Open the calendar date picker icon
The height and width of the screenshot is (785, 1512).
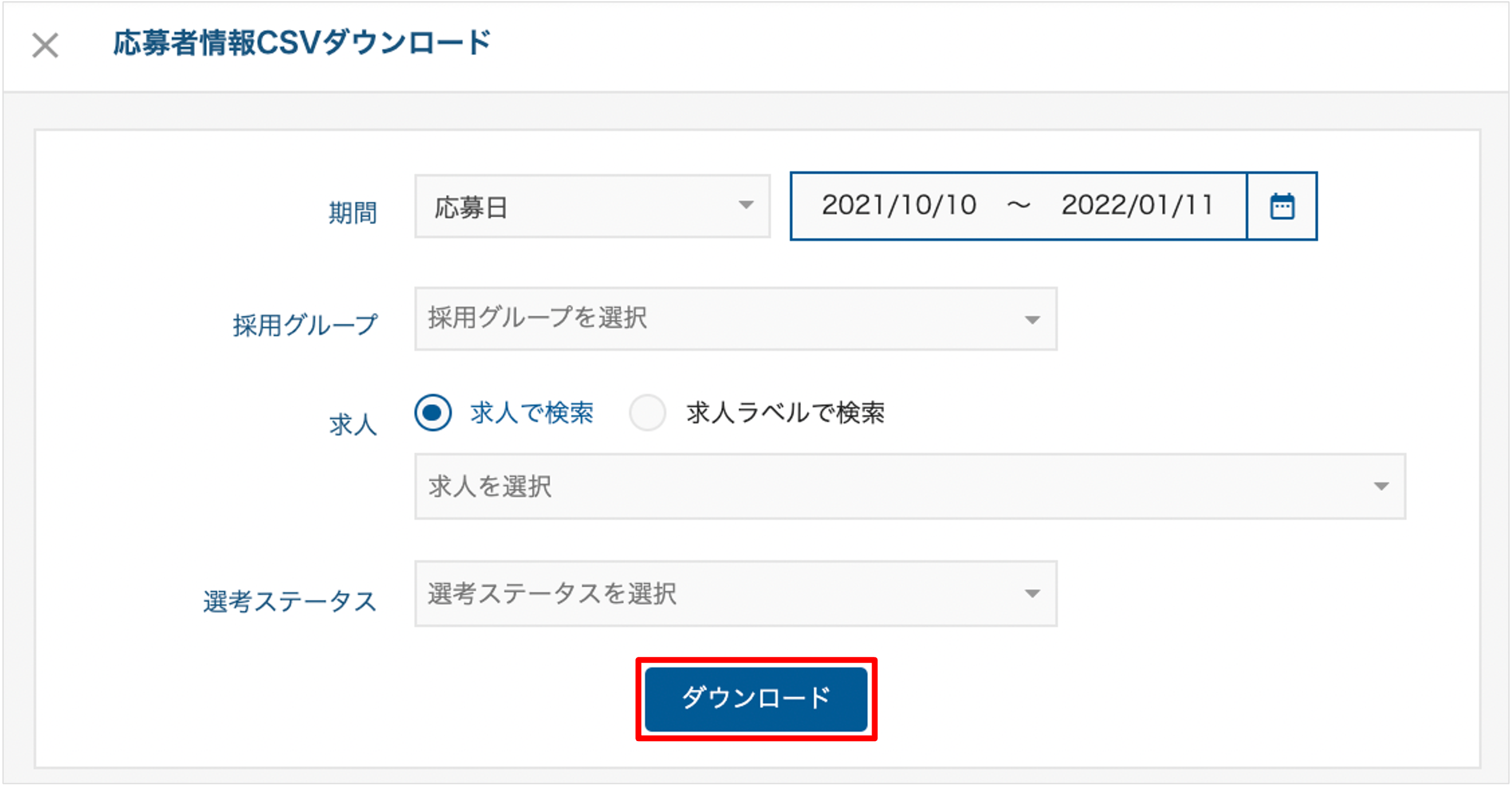pos(1282,206)
